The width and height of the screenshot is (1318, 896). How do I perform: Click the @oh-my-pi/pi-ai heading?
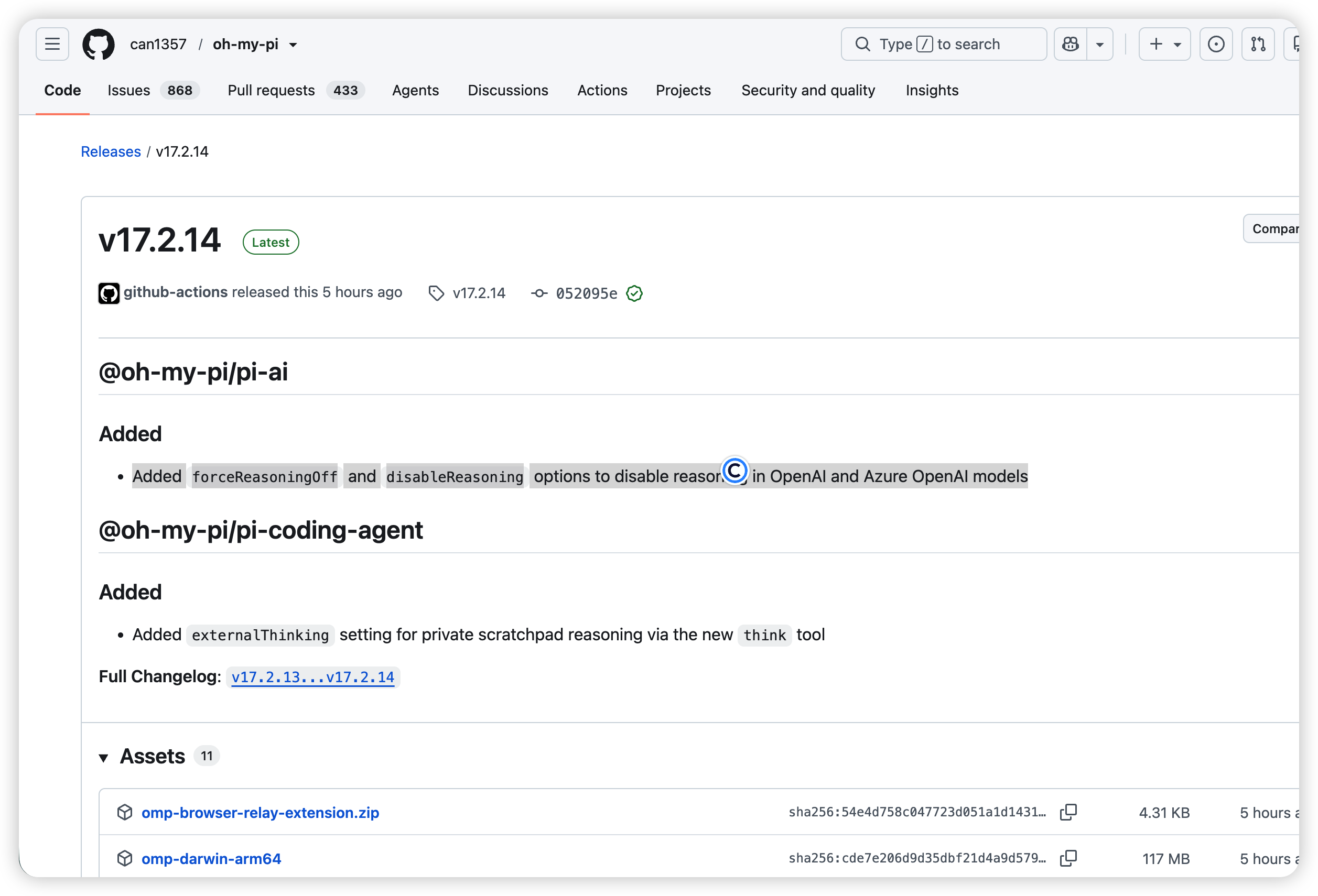(193, 372)
